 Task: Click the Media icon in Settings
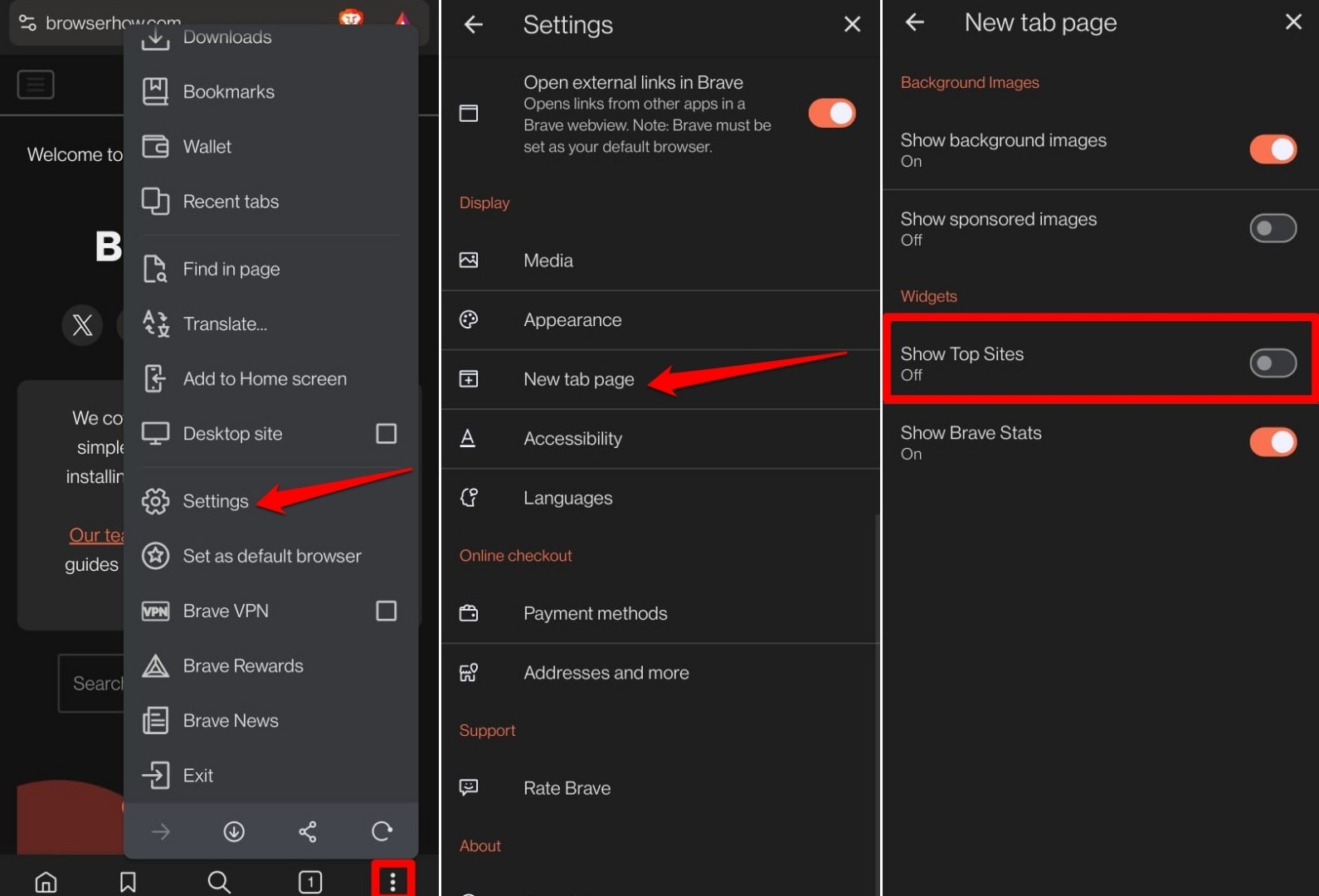pyautogui.click(x=469, y=261)
